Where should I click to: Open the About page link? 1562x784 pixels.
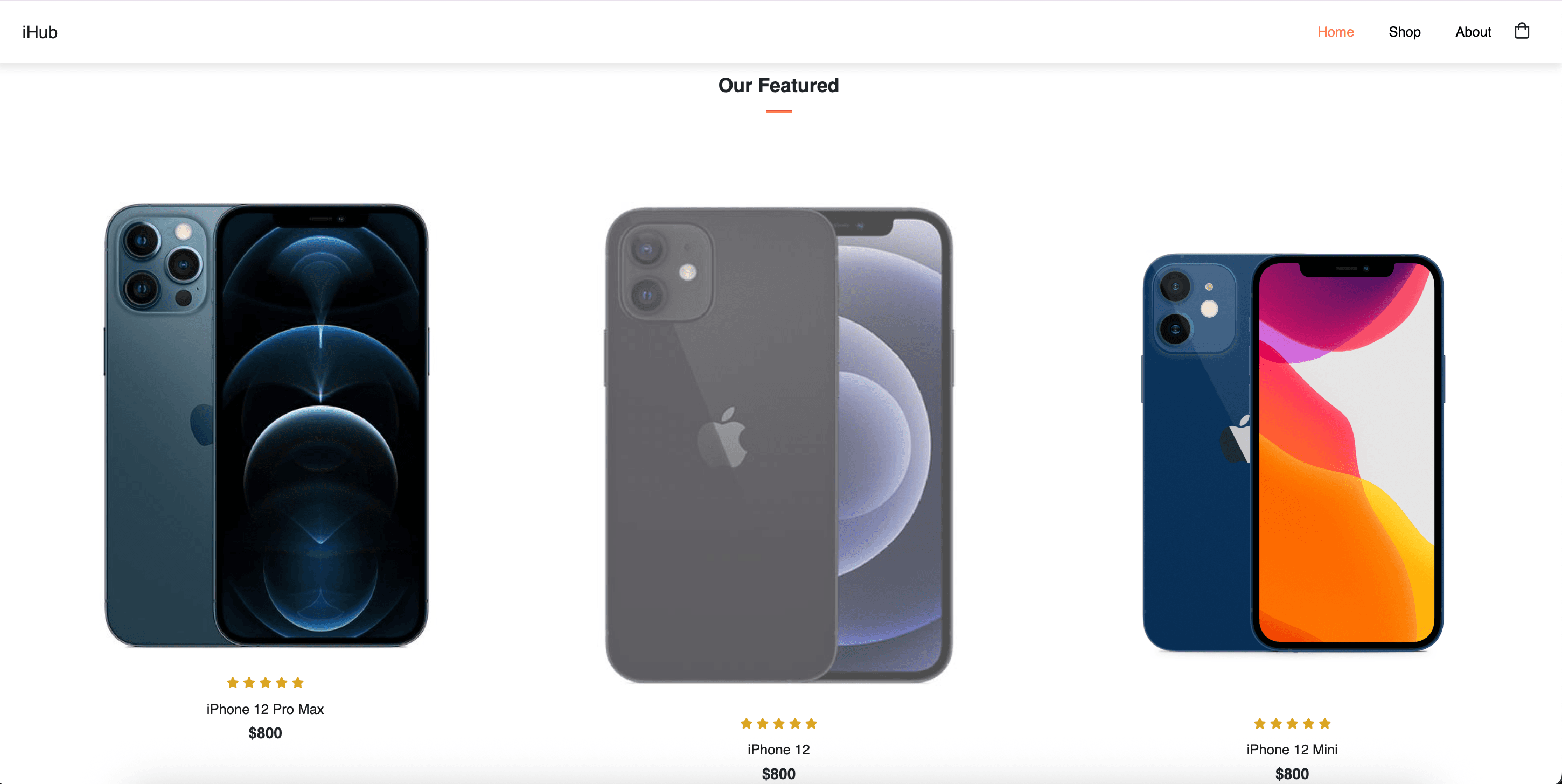[1473, 32]
